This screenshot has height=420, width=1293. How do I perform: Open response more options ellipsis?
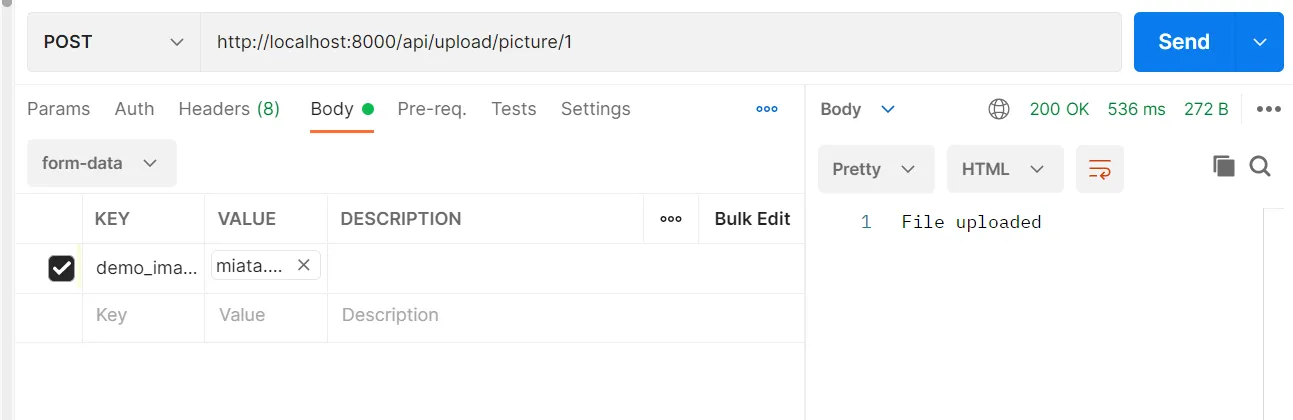point(1269,109)
